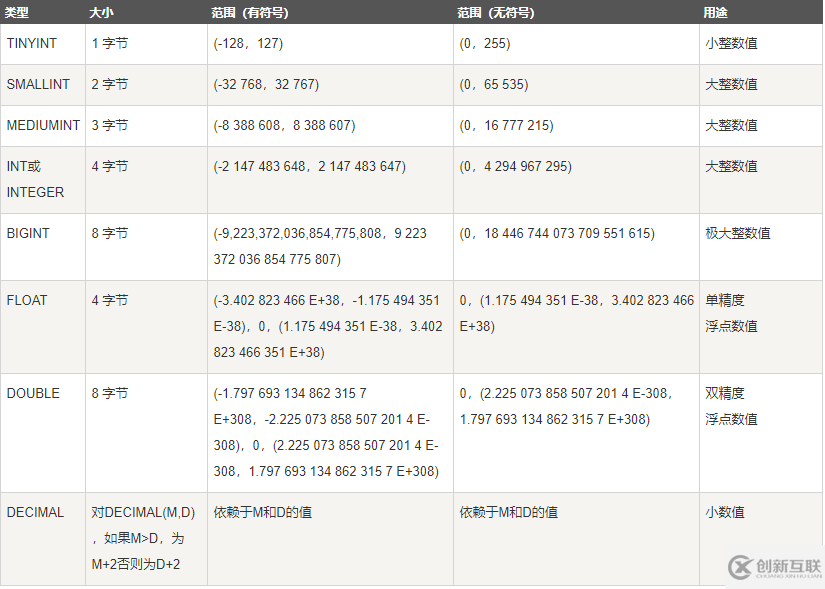Click the 对DECIMAL(M,D) size description cell
The image size is (825, 589).
141,538
